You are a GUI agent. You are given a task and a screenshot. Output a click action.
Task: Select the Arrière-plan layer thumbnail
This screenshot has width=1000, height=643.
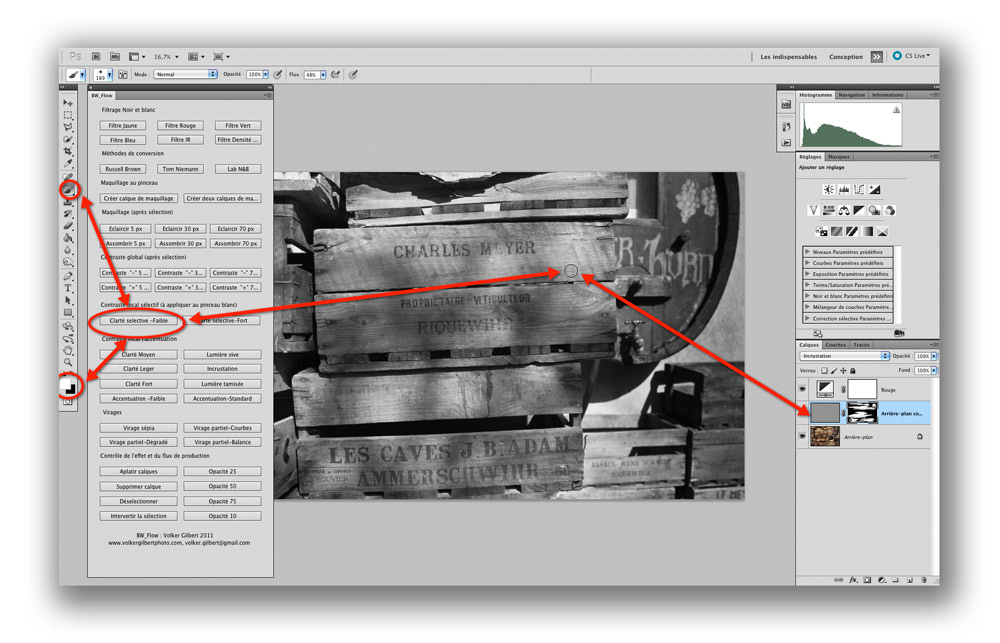[824, 436]
